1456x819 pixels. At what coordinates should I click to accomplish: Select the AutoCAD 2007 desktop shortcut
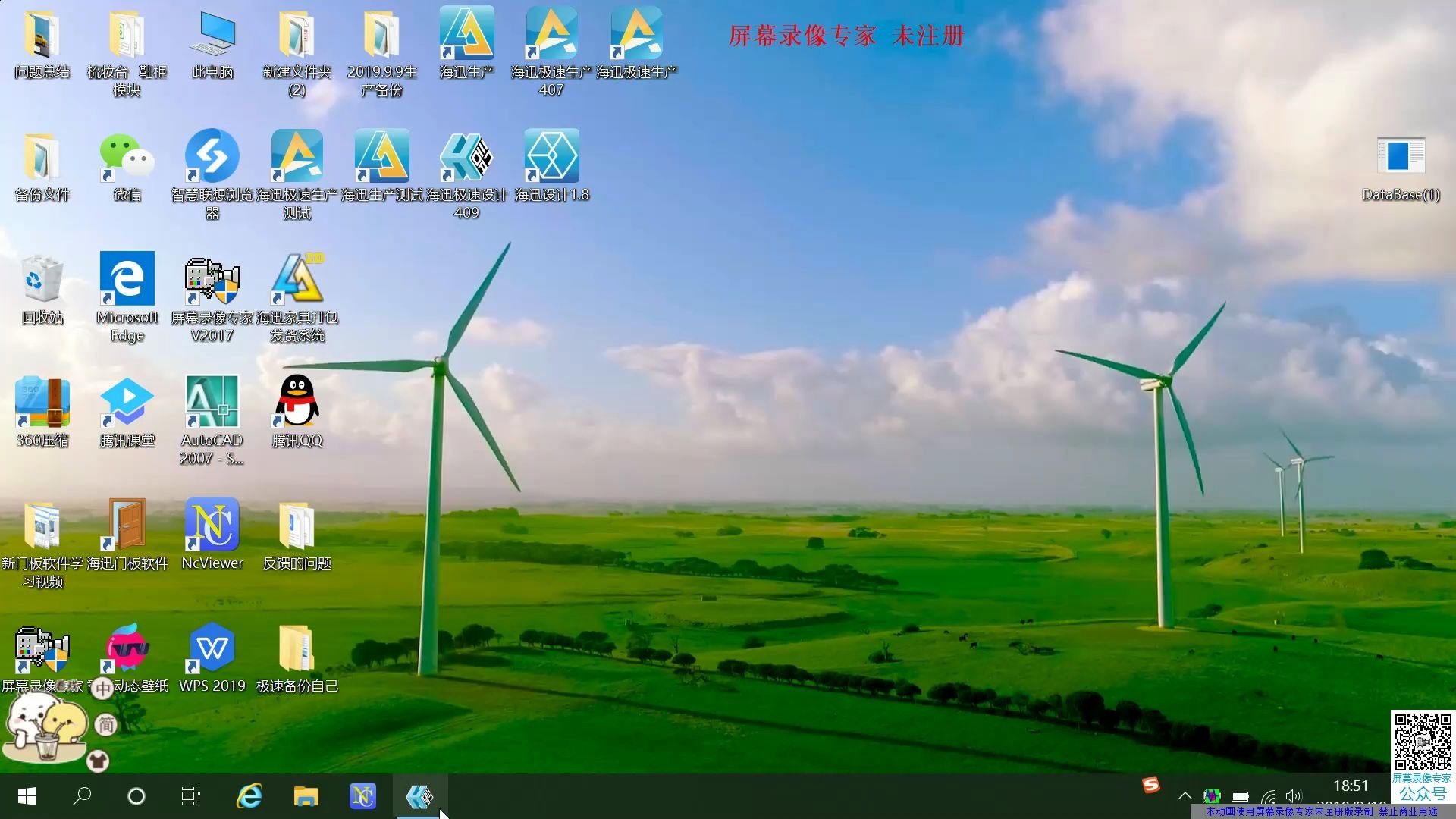pos(212,402)
